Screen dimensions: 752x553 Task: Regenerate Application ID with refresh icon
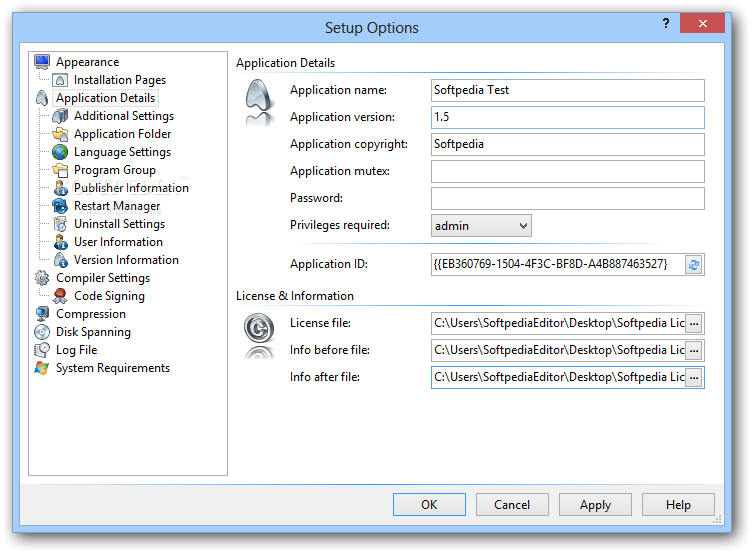pos(694,264)
